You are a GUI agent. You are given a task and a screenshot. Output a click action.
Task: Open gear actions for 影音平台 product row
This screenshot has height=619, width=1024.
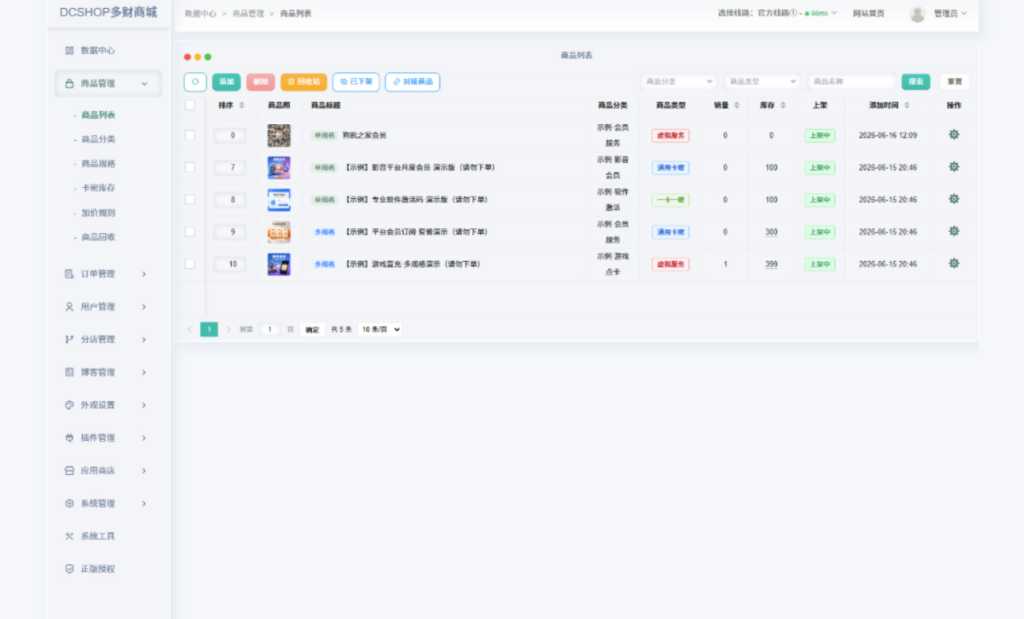(x=953, y=167)
